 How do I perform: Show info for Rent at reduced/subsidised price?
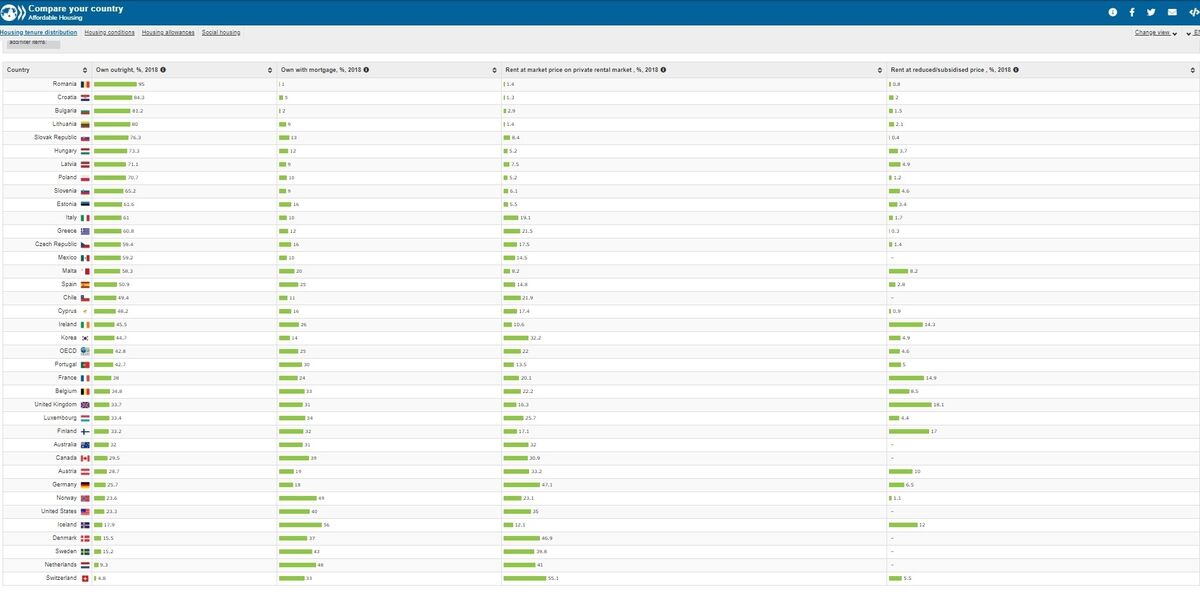click(x=1016, y=70)
